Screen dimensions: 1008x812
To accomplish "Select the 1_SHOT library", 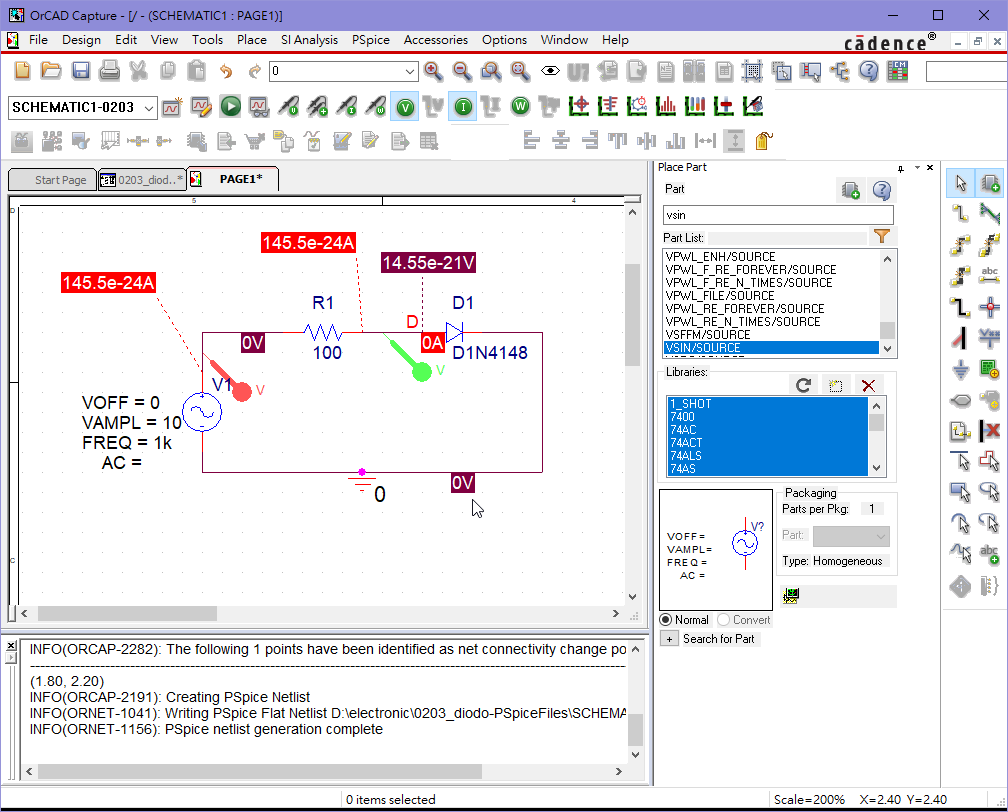I will (768, 404).
